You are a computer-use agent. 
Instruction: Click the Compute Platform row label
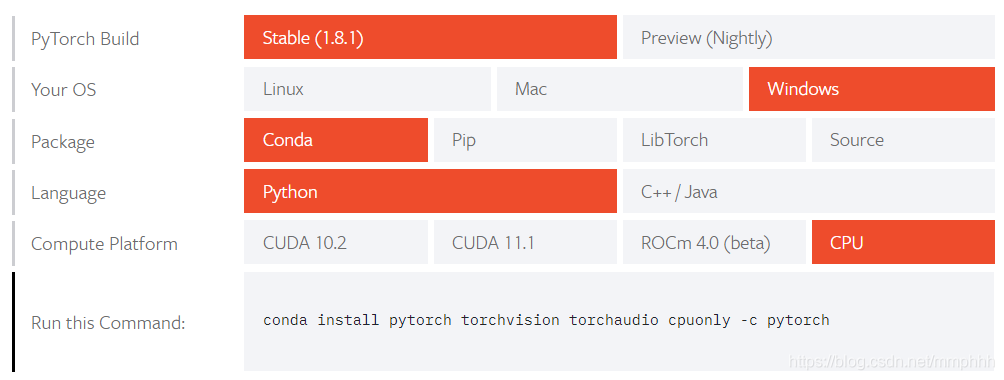(104, 244)
